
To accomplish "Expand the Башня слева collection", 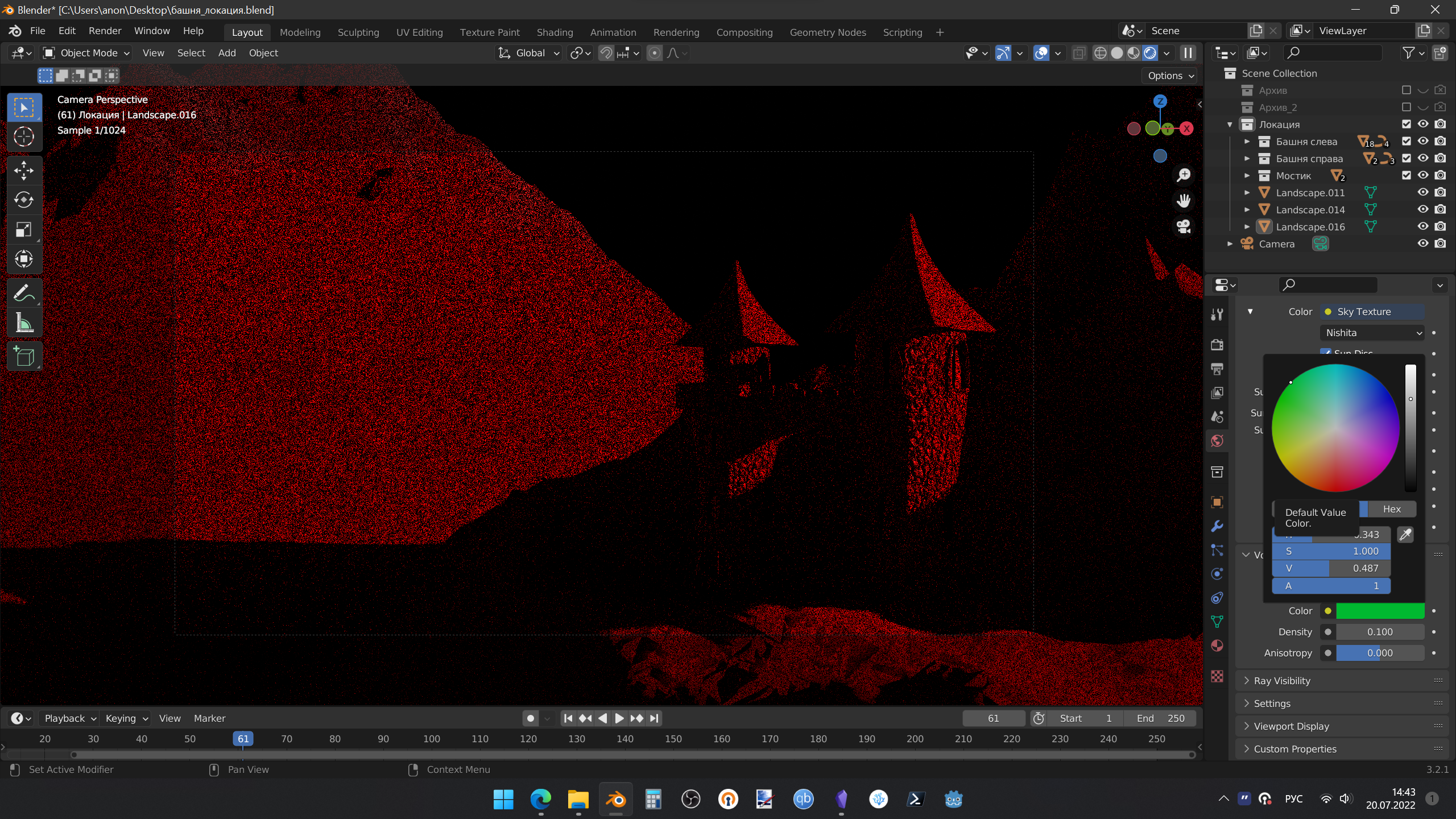I will tap(1247, 142).
